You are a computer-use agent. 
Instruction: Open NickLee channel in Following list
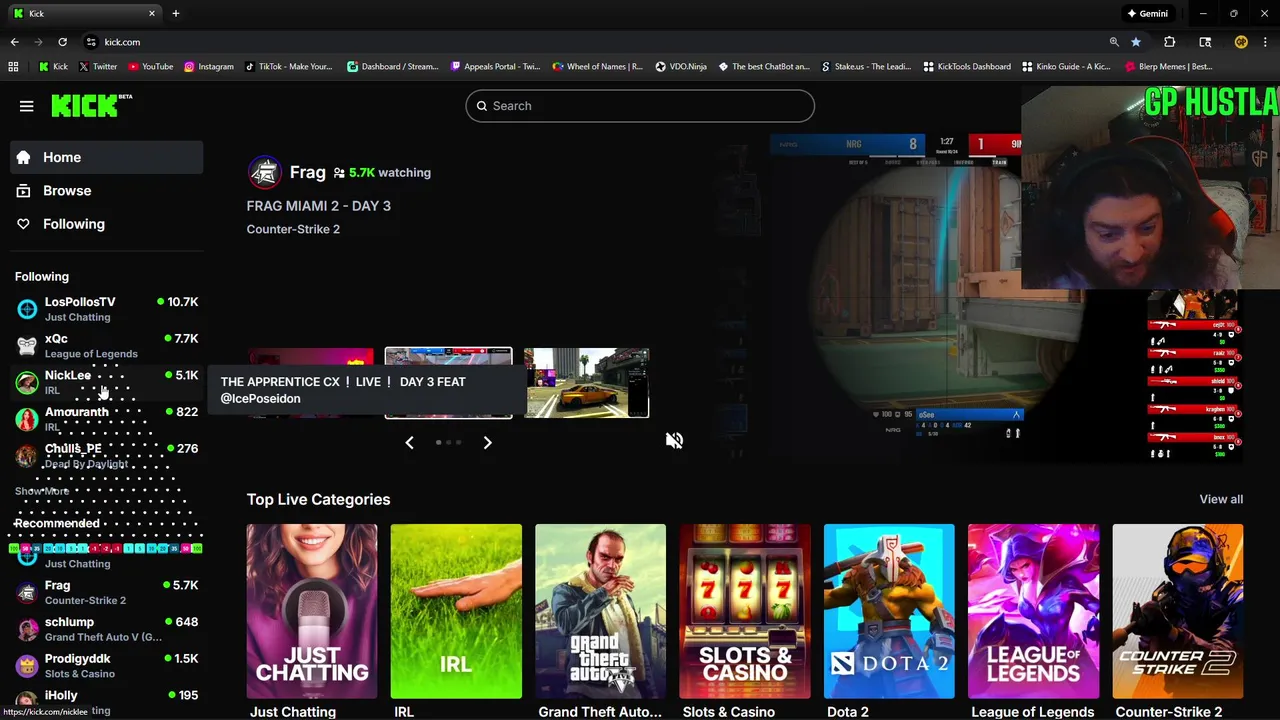106,382
